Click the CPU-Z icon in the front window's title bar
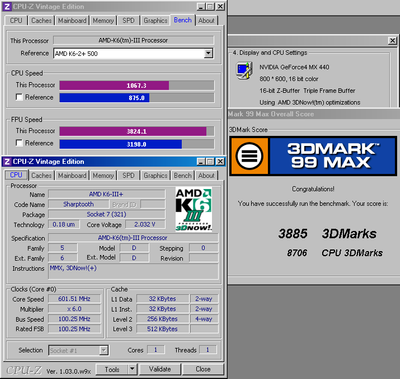 click(x=7, y=162)
